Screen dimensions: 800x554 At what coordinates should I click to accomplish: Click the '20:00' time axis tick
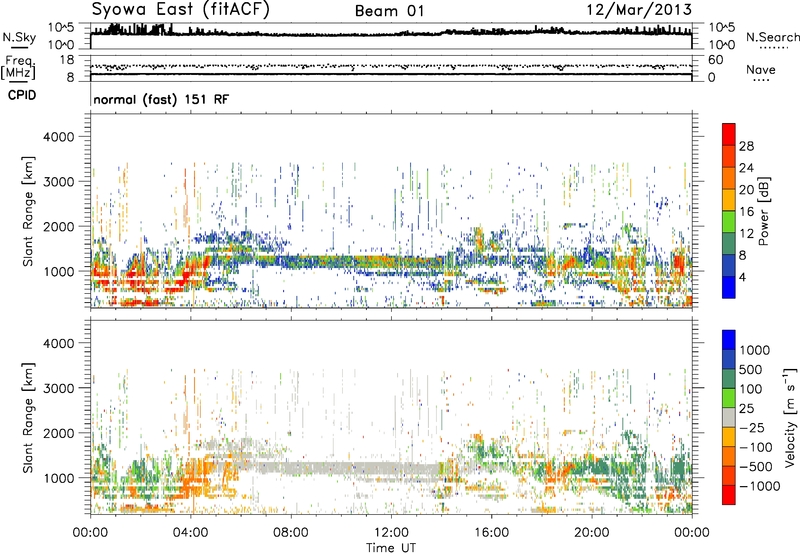coord(591,533)
